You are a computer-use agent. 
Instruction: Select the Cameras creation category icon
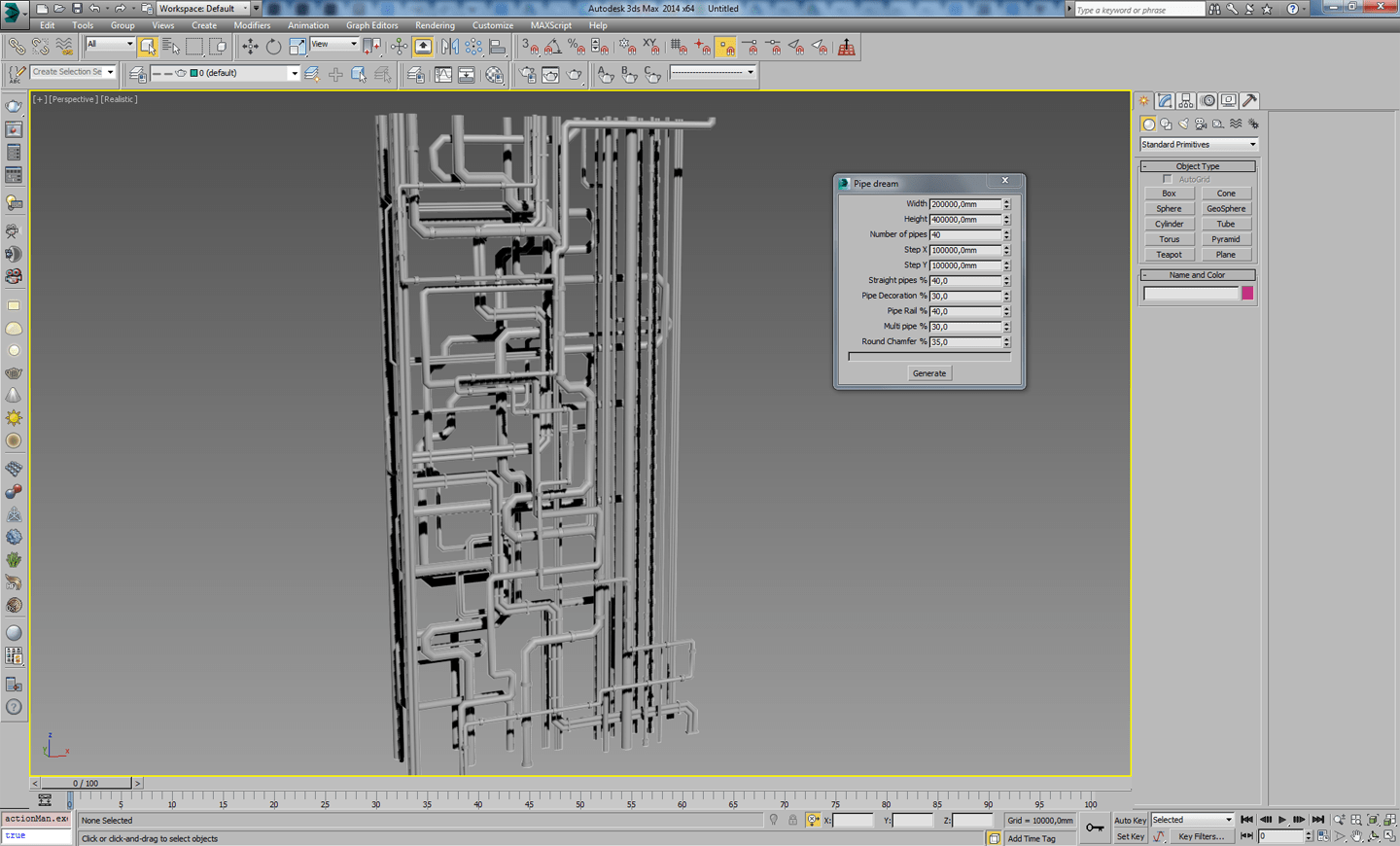tap(1199, 123)
